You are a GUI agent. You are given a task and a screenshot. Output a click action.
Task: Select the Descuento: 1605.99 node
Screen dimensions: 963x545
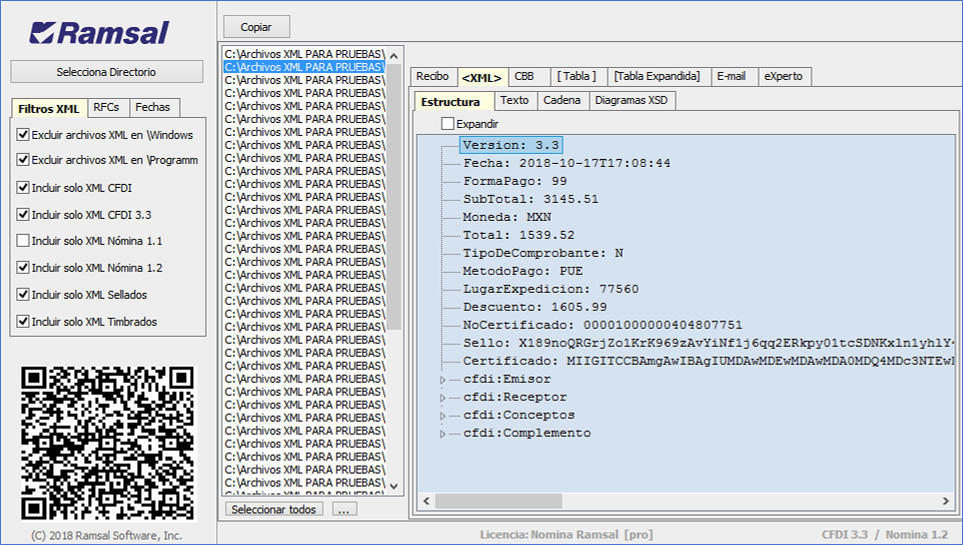[x=535, y=307]
